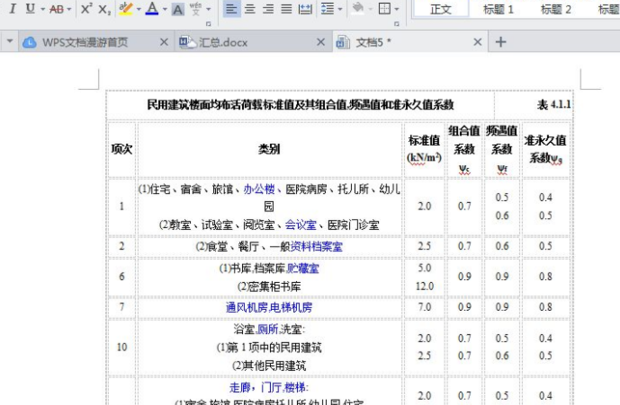The width and height of the screenshot is (620, 405).
Task: Toggle character shading A button
Action: [178, 9]
